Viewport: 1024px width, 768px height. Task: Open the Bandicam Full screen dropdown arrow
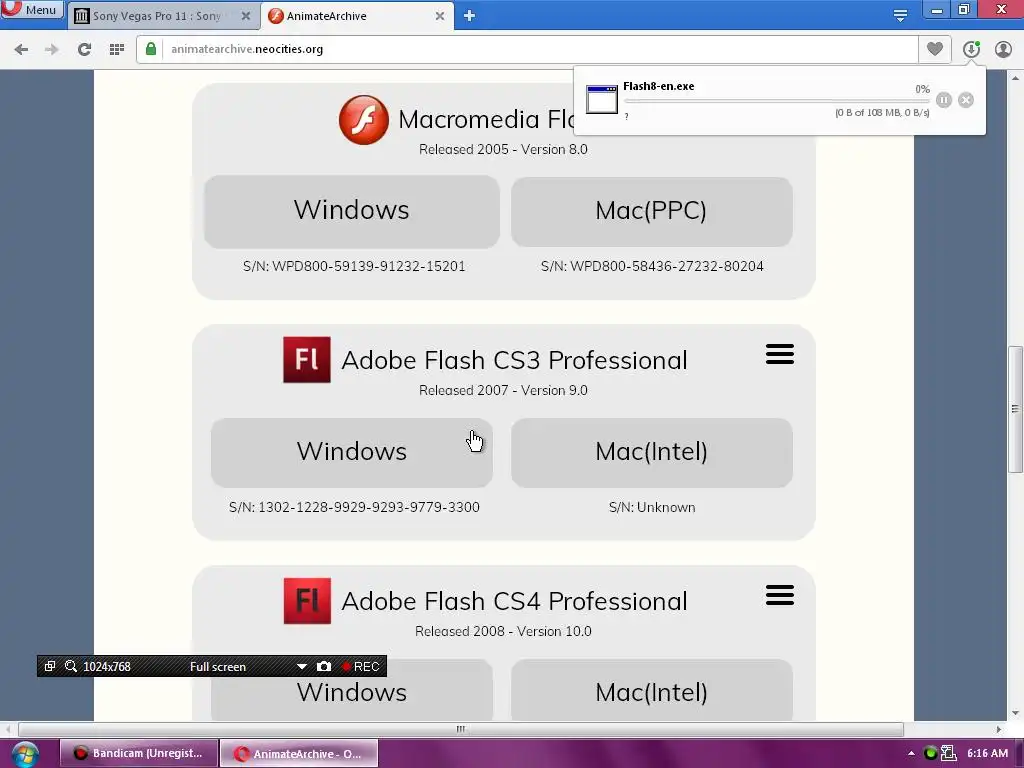click(302, 666)
